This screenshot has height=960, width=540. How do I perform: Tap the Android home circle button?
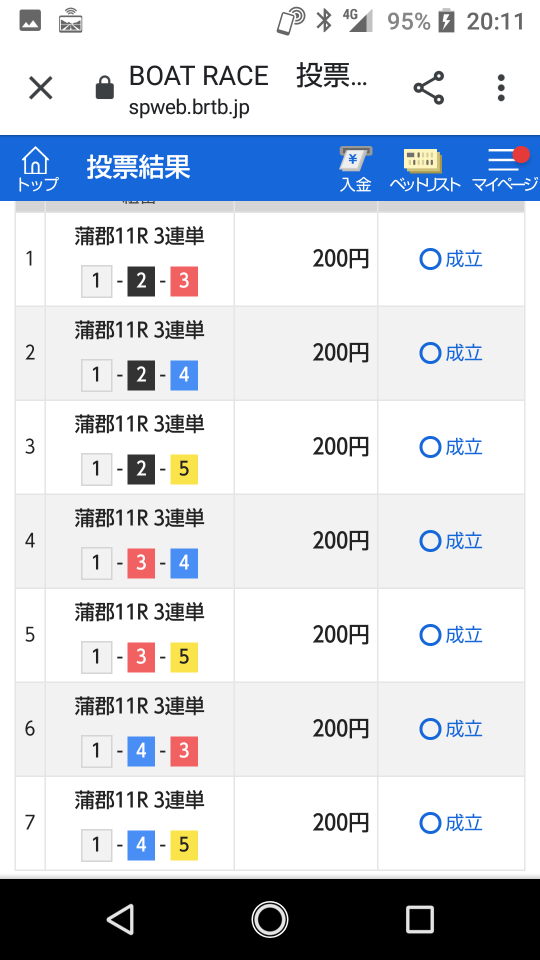tap(269, 919)
